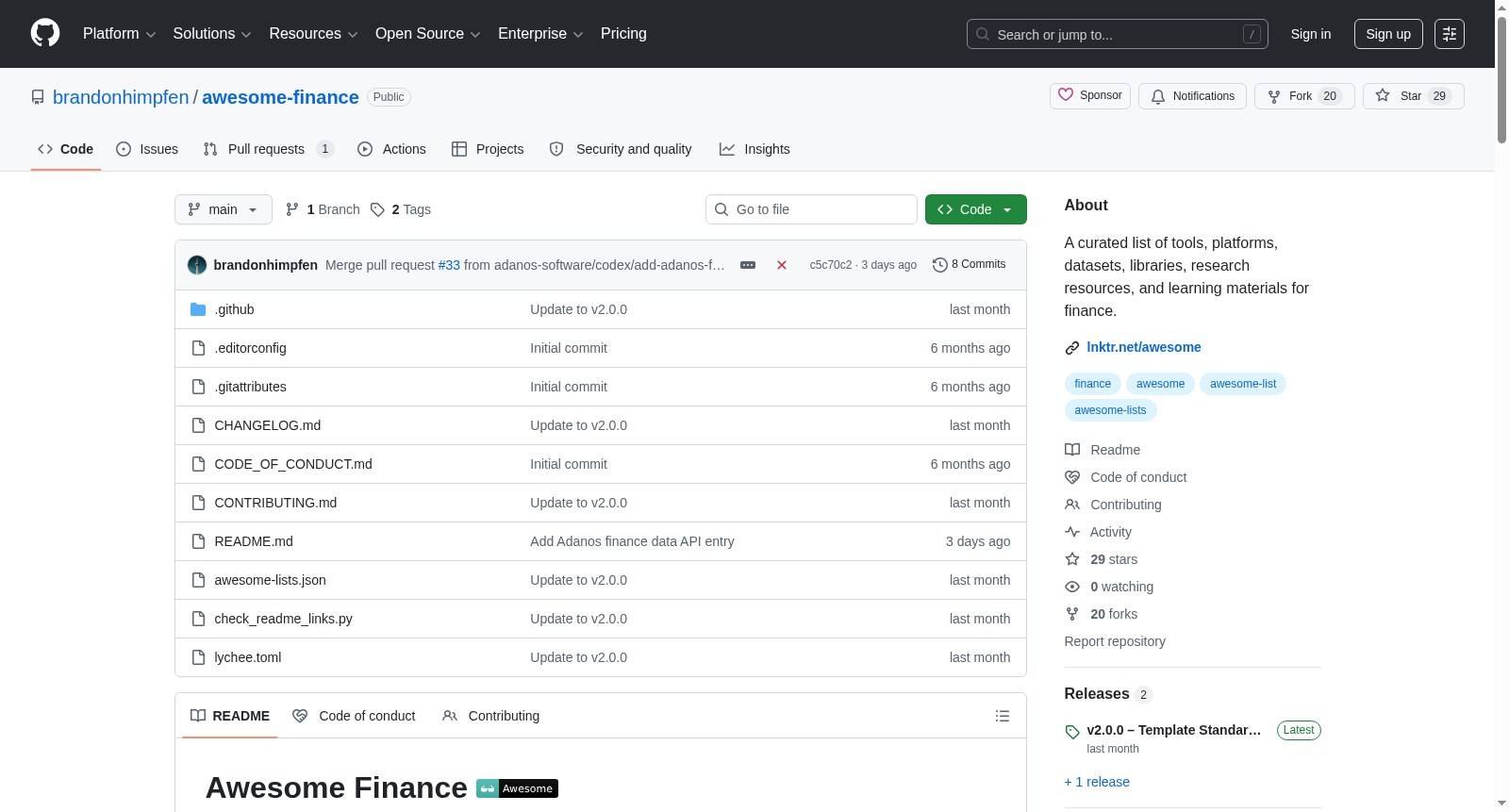Click Report repository
This screenshot has width=1509, height=812.
pos(1115,641)
